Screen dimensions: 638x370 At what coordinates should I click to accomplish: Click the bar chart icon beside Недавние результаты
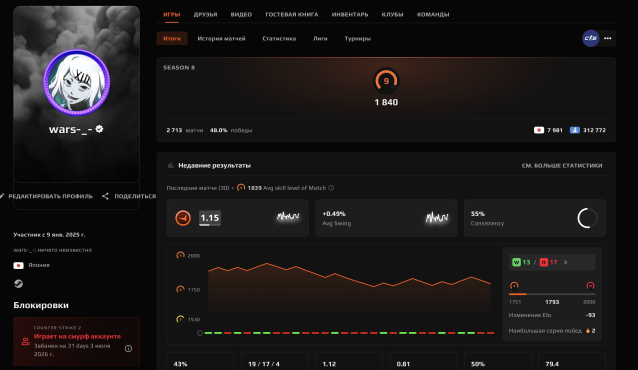[x=170, y=165]
